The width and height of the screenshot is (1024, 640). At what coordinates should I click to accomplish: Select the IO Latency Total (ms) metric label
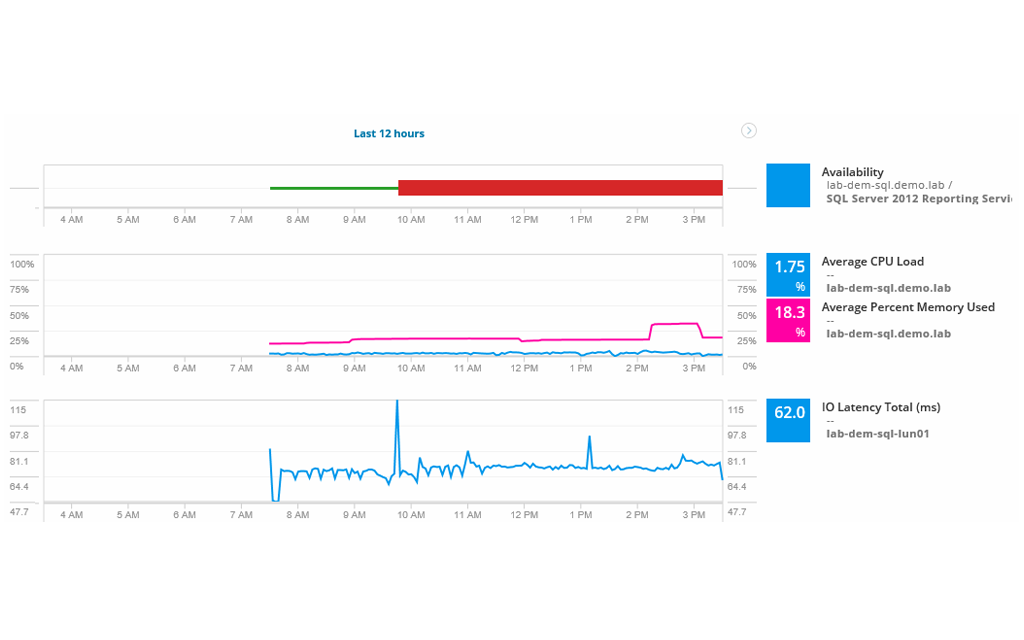click(880, 407)
